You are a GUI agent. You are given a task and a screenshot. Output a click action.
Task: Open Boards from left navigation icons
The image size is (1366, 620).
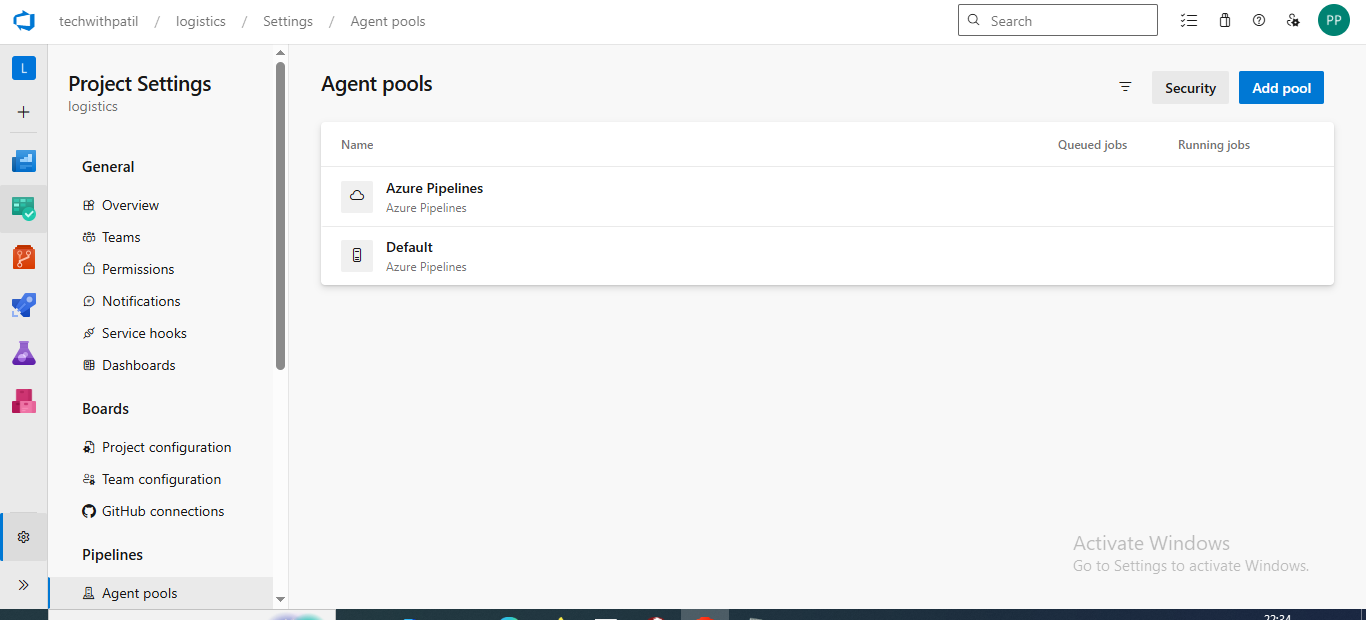click(24, 209)
